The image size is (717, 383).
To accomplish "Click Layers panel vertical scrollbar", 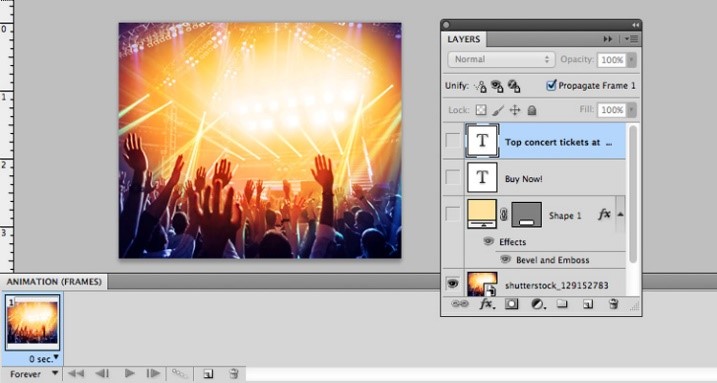I will pyautogui.click(x=633, y=193).
